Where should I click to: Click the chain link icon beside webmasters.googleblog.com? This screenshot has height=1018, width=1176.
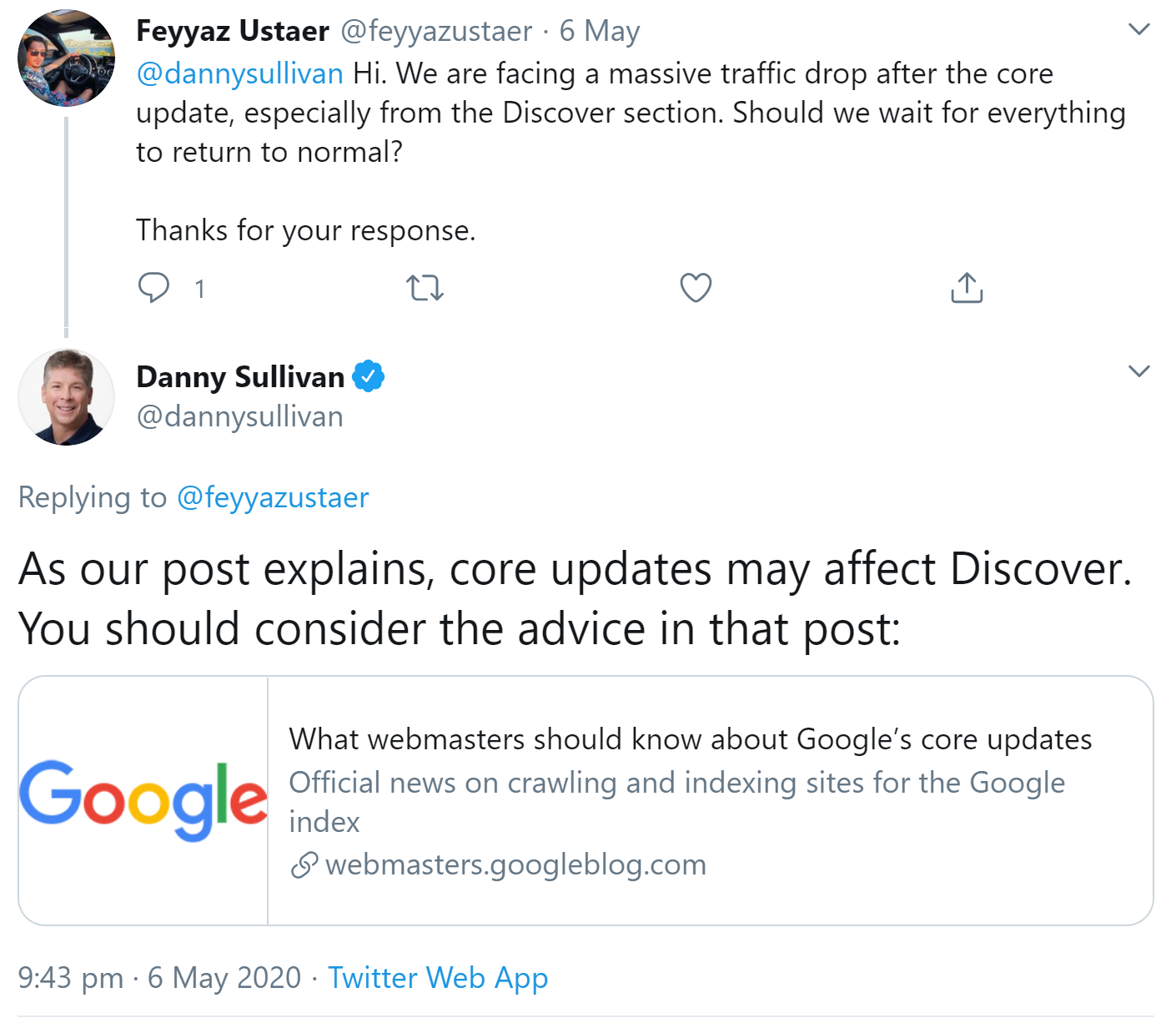[303, 864]
